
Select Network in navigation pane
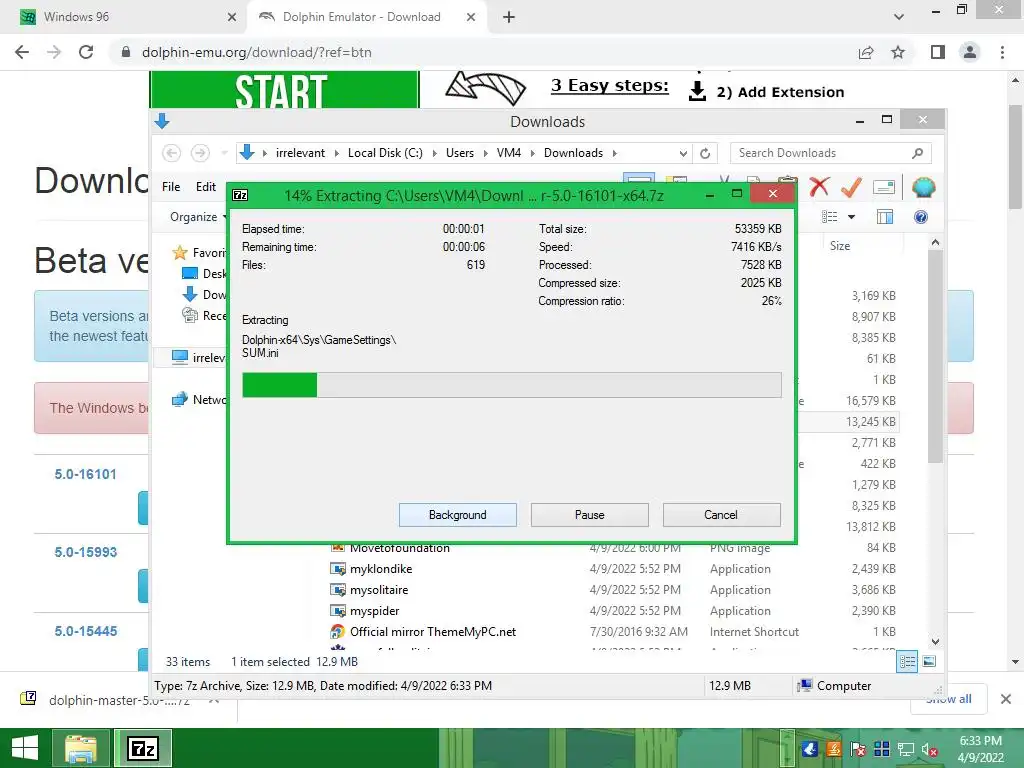[199, 399]
